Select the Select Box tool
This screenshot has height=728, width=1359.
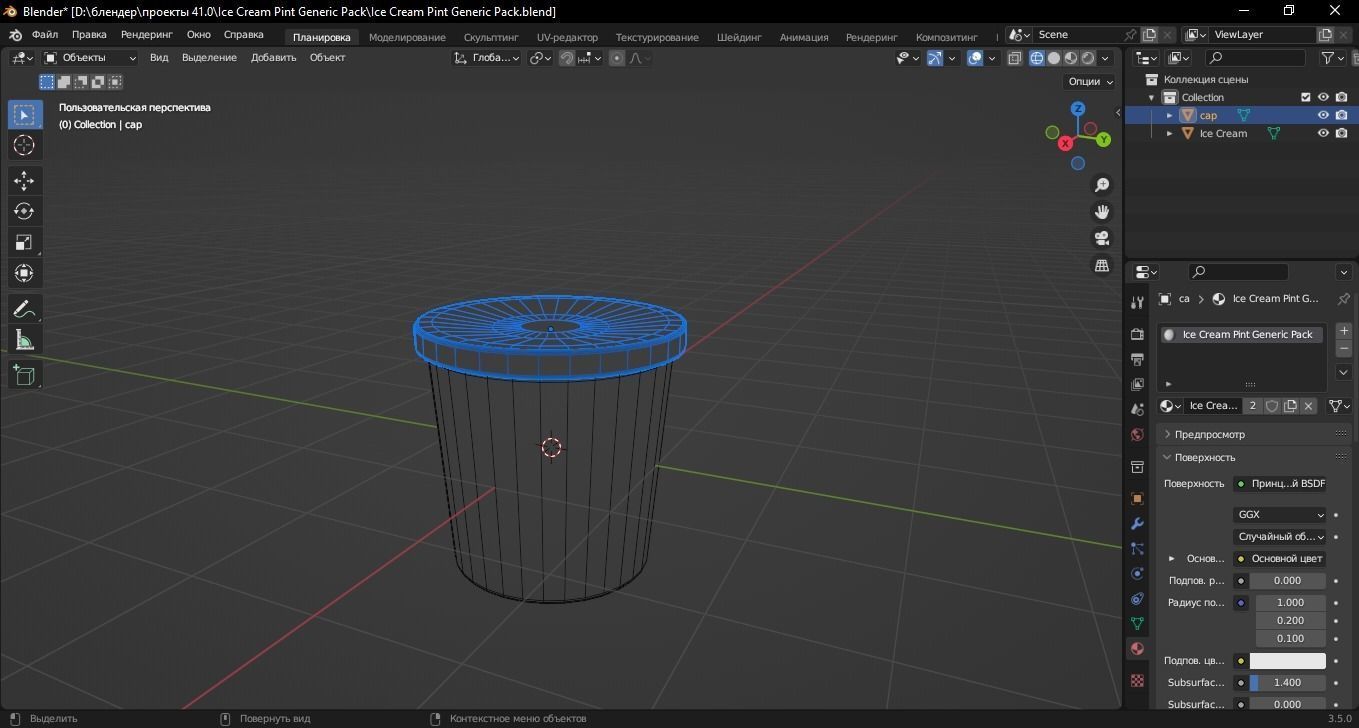[x=24, y=114]
